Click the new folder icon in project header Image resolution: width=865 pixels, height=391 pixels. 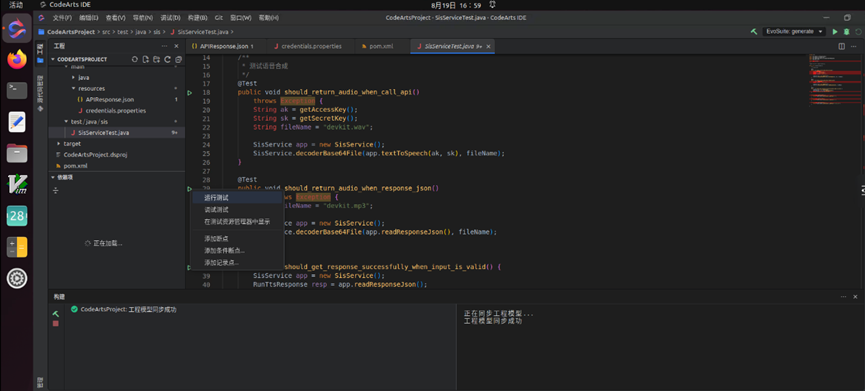click(x=157, y=59)
